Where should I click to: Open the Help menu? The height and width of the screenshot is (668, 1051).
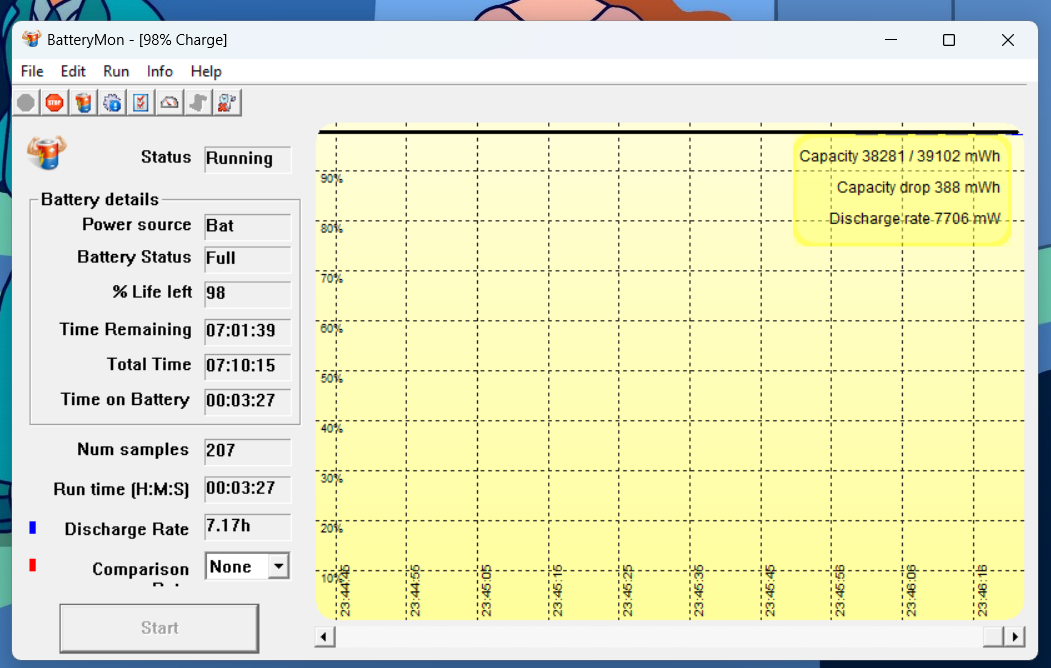206,71
